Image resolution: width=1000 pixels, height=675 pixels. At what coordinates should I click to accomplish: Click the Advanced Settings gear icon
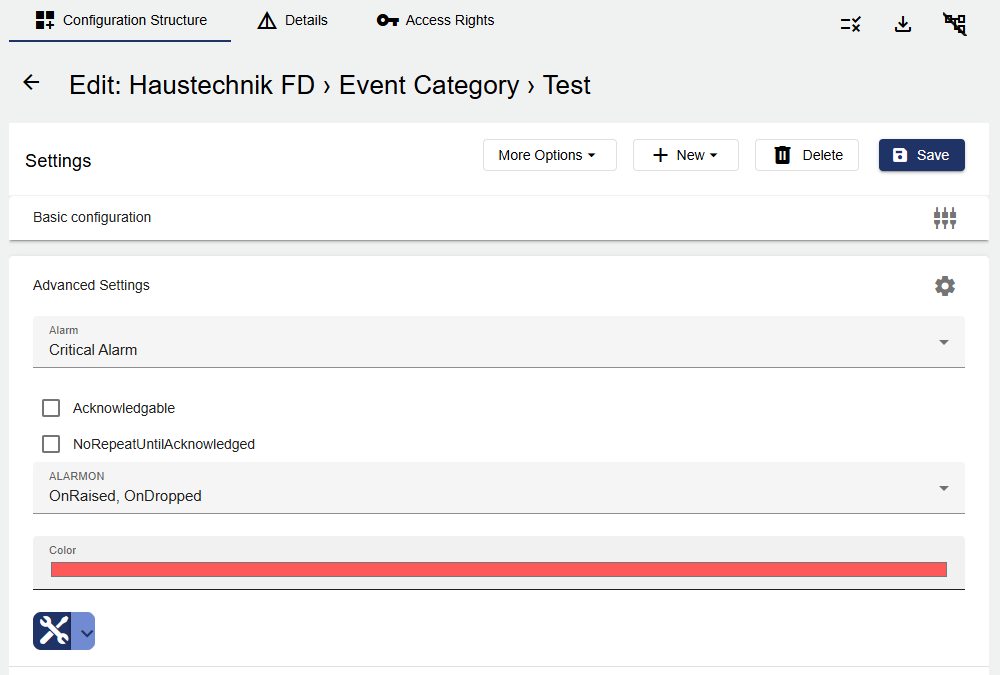945,286
